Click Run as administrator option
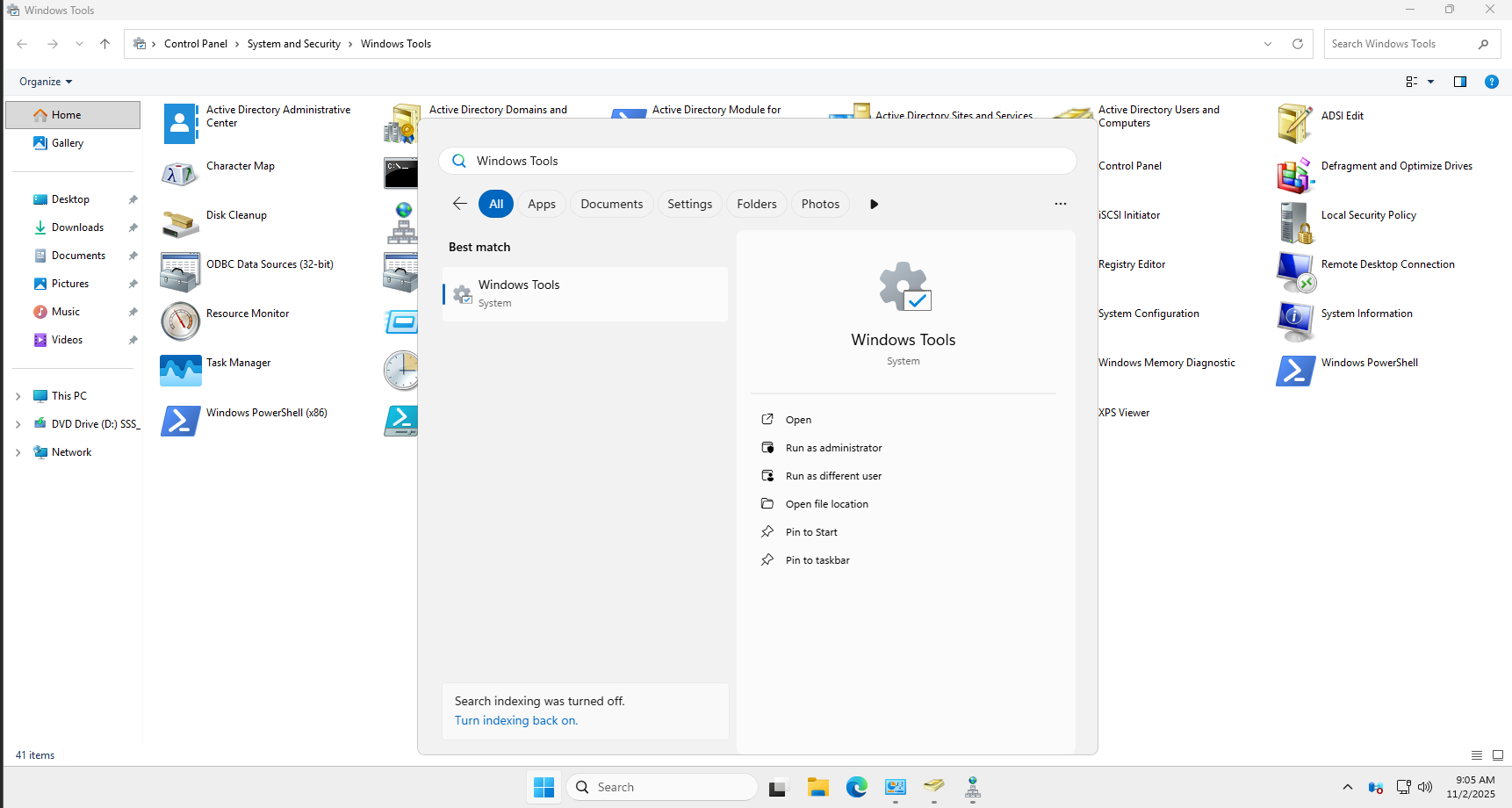 point(833,448)
